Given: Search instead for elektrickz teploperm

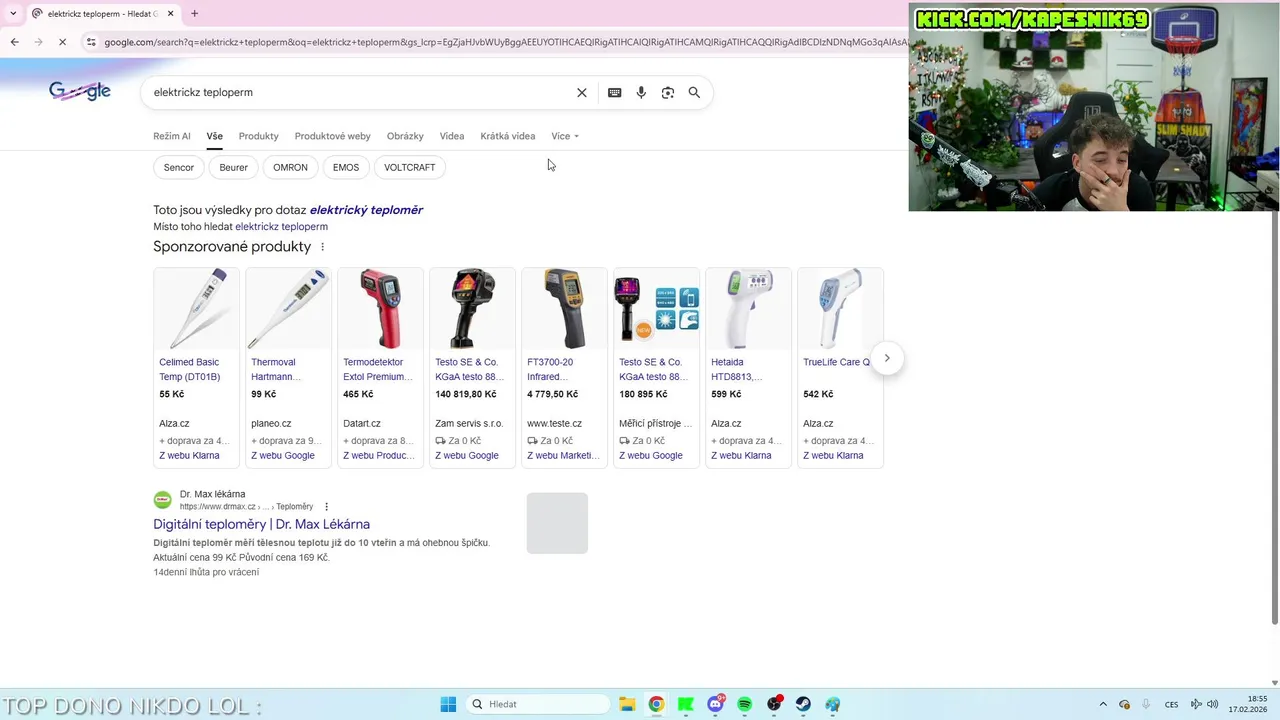Looking at the screenshot, I should tap(281, 227).
